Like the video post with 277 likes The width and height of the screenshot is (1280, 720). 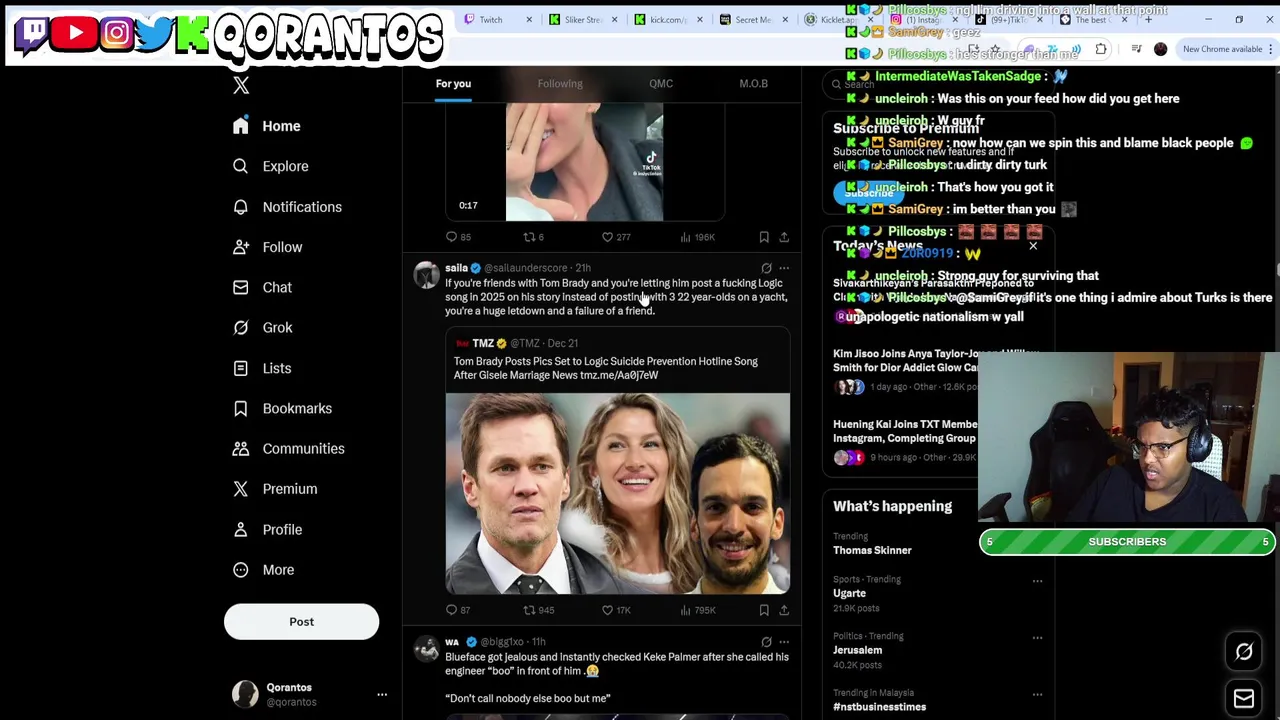[615, 237]
